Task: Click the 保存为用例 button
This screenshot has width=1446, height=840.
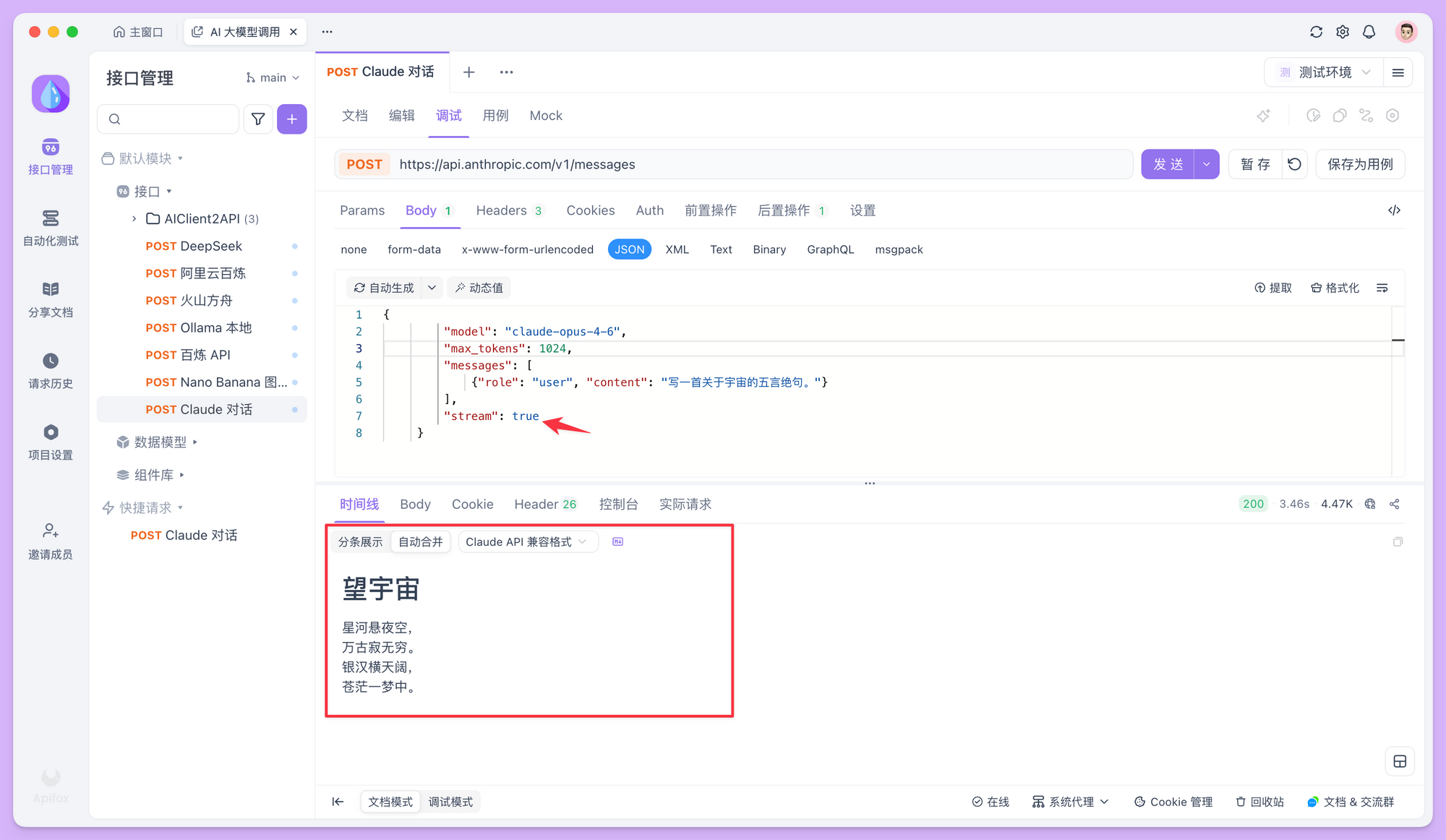Action: 1359,164
